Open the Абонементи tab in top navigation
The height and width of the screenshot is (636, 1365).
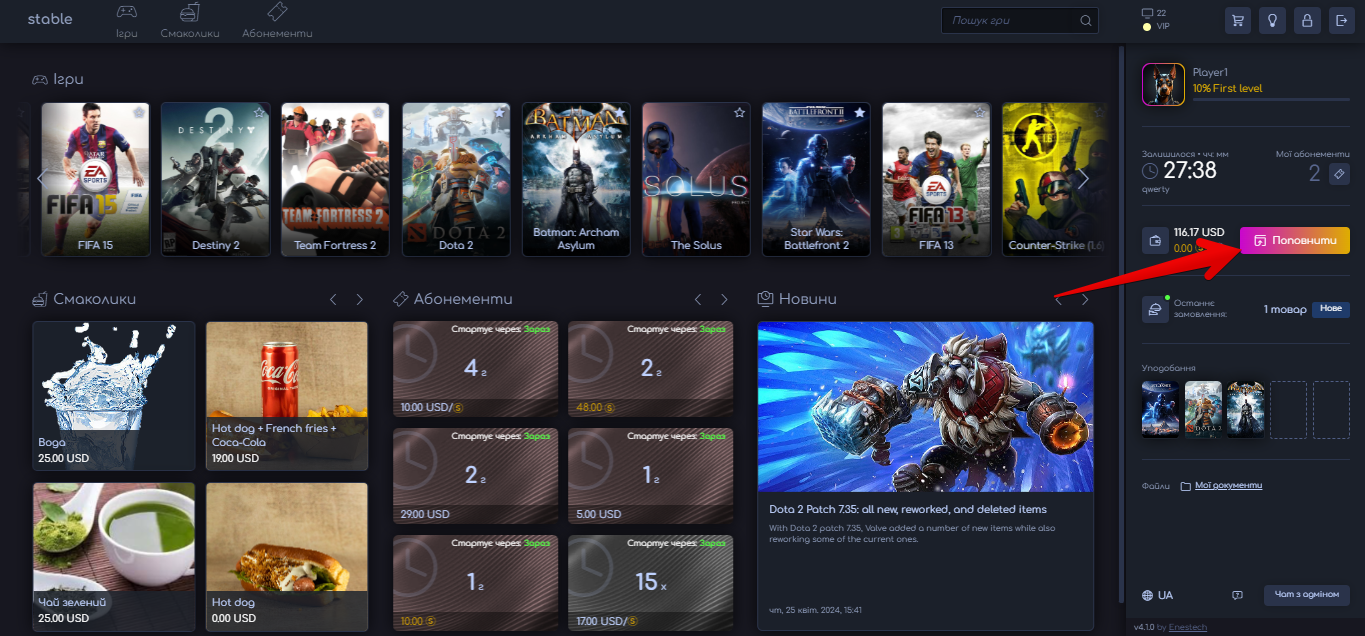pos(277,21)
